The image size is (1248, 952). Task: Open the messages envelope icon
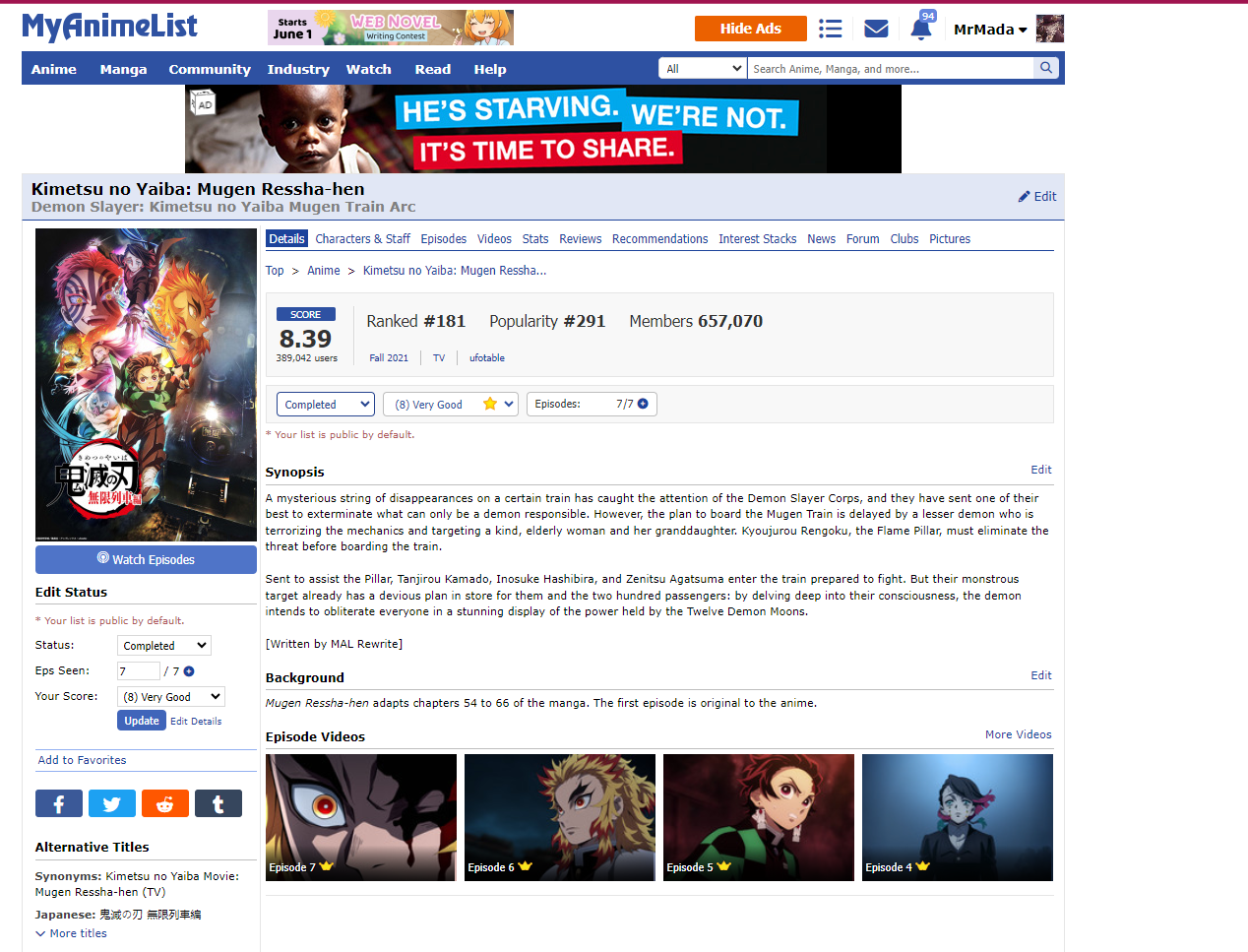pos(876,29)
